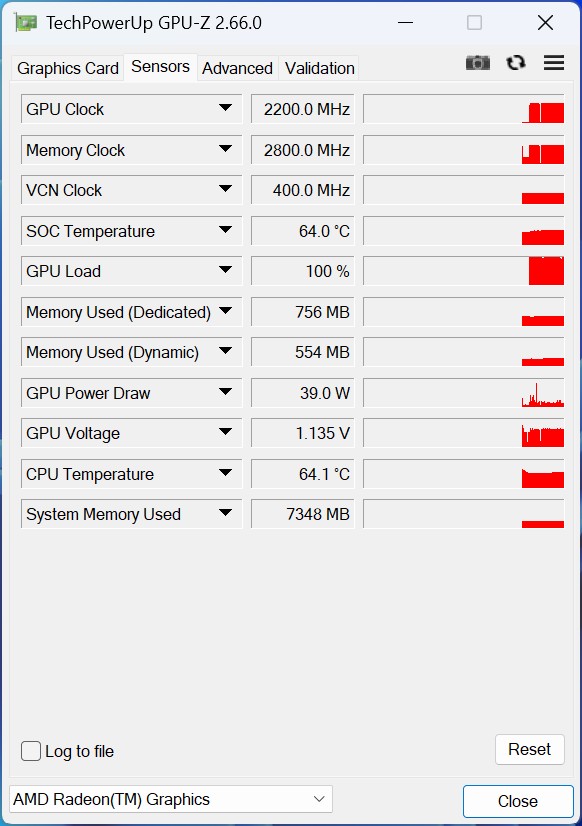Expand the GPU Power Draw dropdown arrow
582x826 pixels.
pyautogui.click(x=225, y=392)
